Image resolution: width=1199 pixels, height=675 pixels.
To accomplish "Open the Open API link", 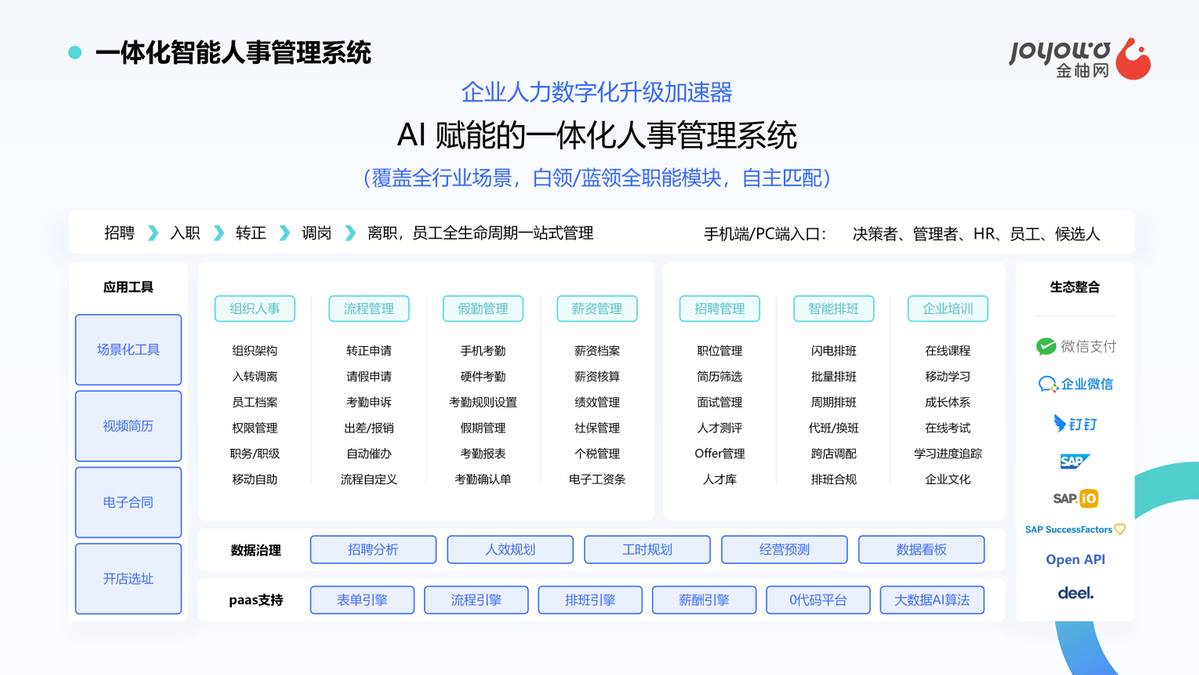I will point(1074,560).
